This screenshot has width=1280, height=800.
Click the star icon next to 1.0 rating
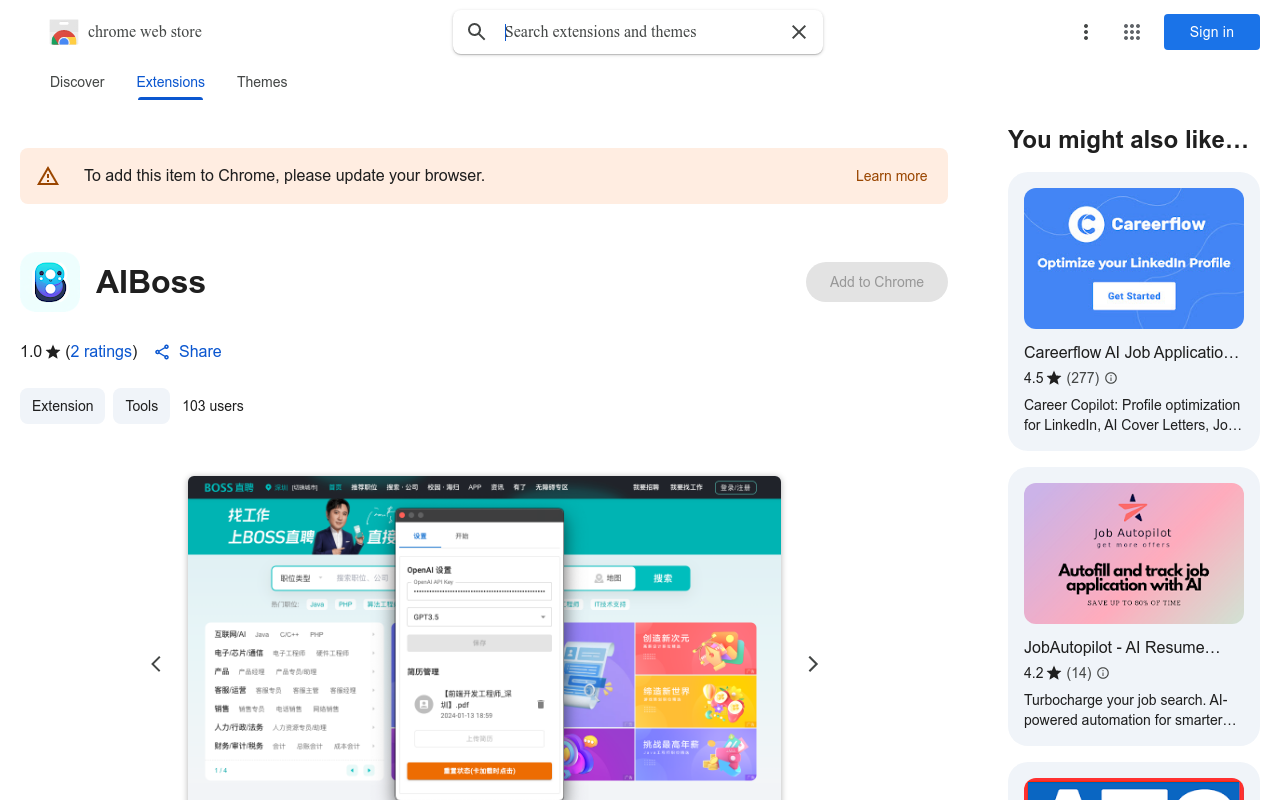tap(53, 352)
